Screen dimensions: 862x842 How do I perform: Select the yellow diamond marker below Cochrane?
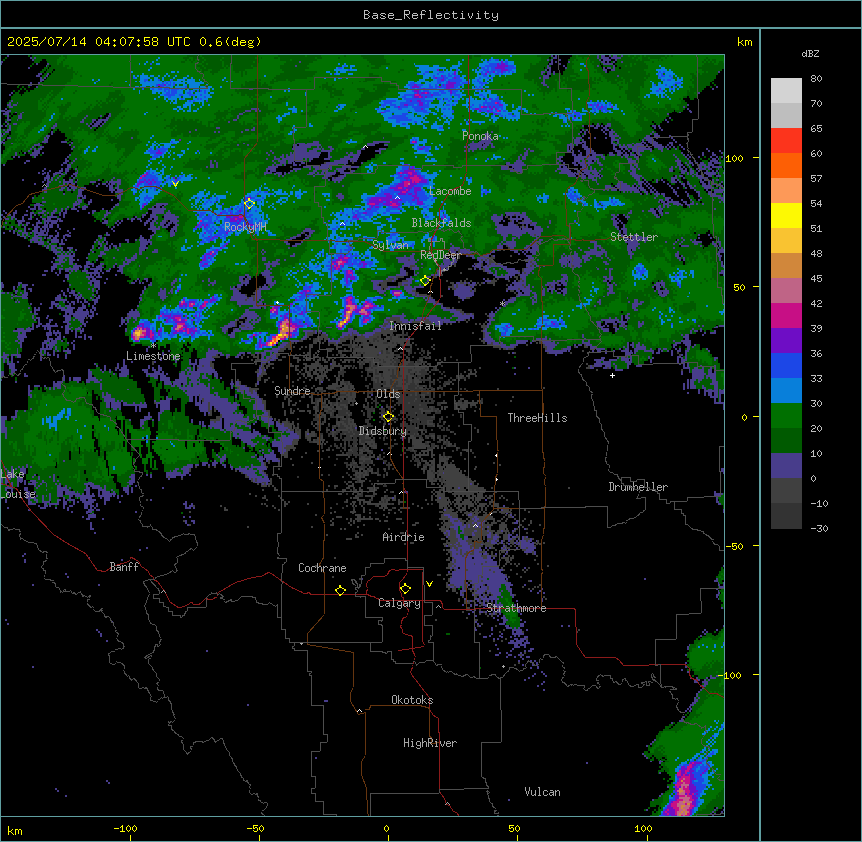pos(340,590)
